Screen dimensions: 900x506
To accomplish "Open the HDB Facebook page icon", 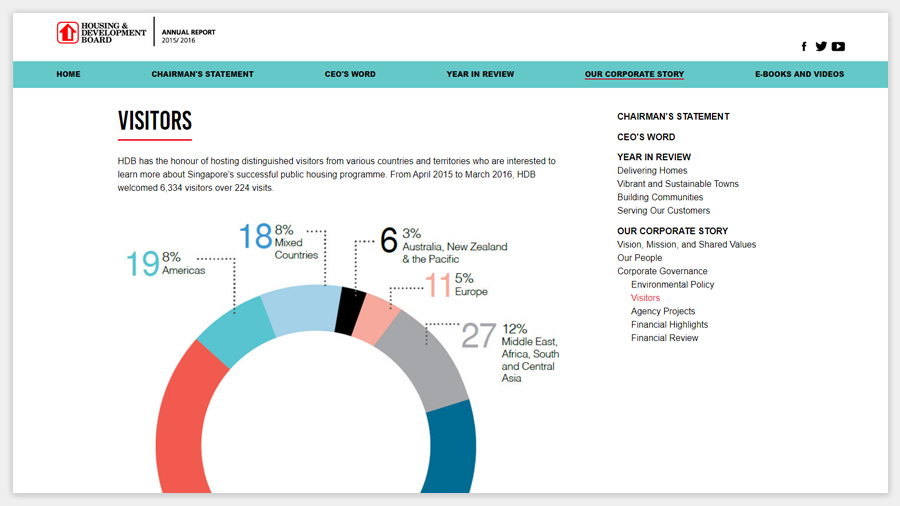I will (x=804, y=46).
